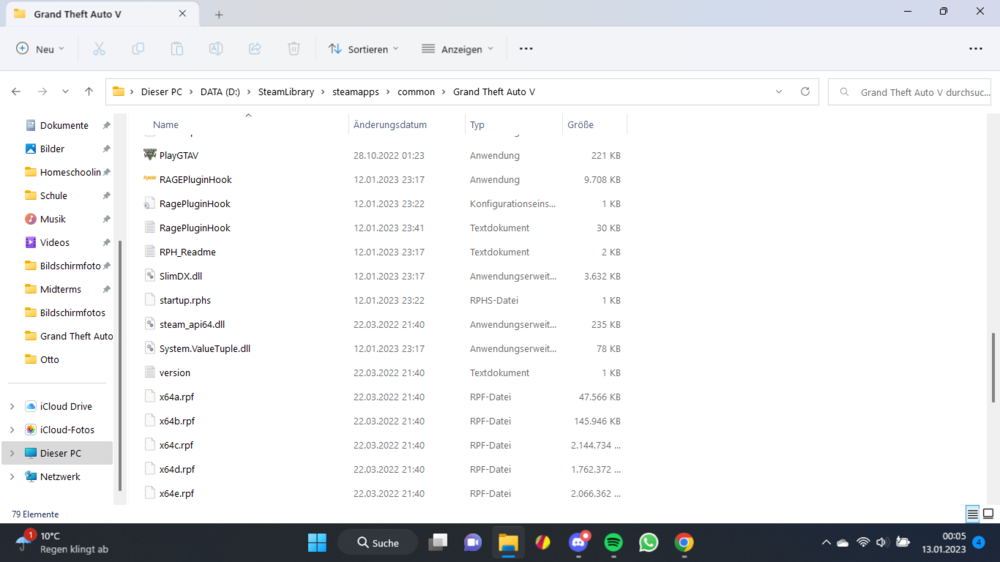
Task: Select the file startup.rphs
Action: pos(185,300)
